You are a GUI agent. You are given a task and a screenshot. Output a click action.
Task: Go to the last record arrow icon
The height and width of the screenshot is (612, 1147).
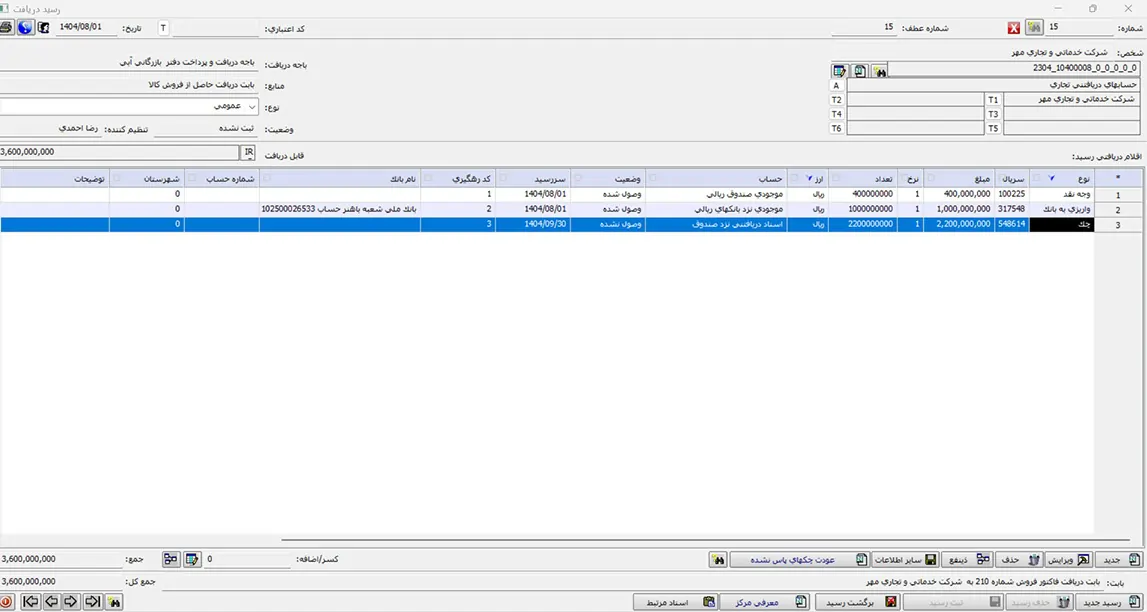(93, 601)
